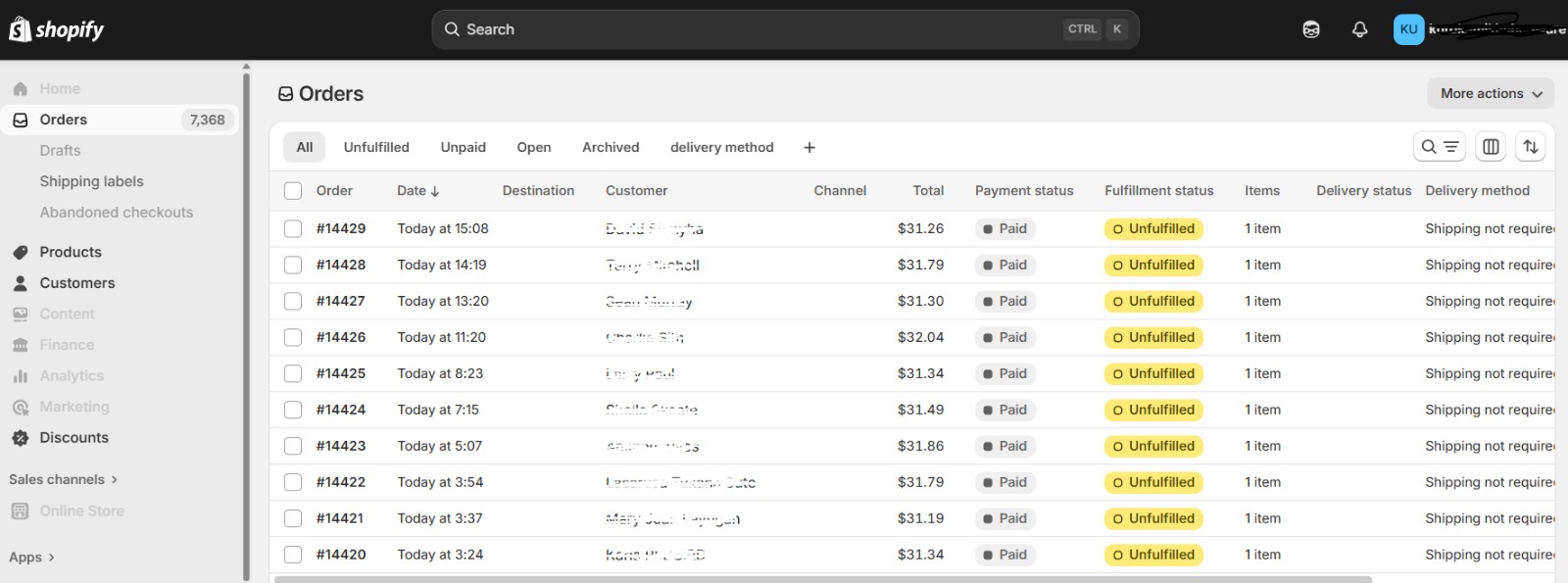Open the edit columns icon
The width and height of the screenshot is (1568, 583).
(1491, 147)
